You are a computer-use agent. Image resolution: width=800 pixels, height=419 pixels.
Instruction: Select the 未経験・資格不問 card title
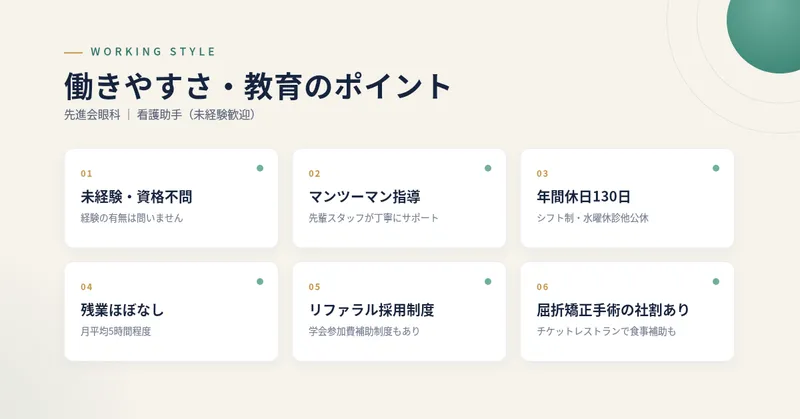(136, 196)
